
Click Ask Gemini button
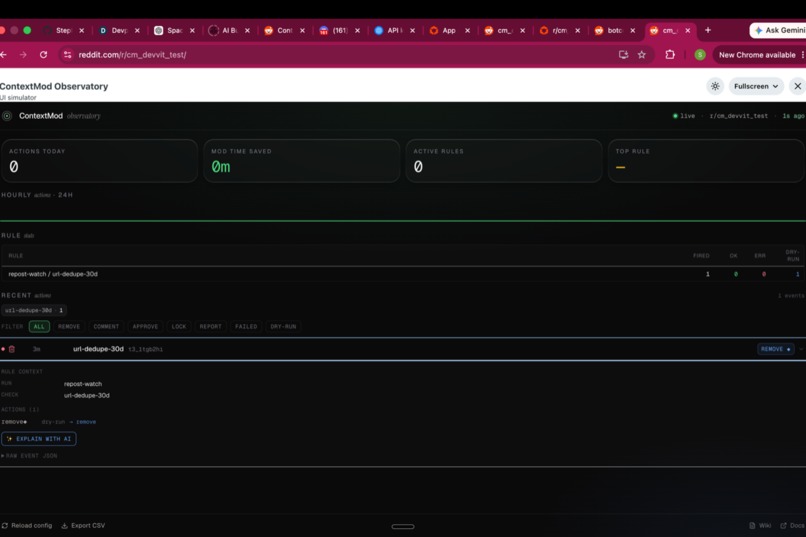[779, 30]
